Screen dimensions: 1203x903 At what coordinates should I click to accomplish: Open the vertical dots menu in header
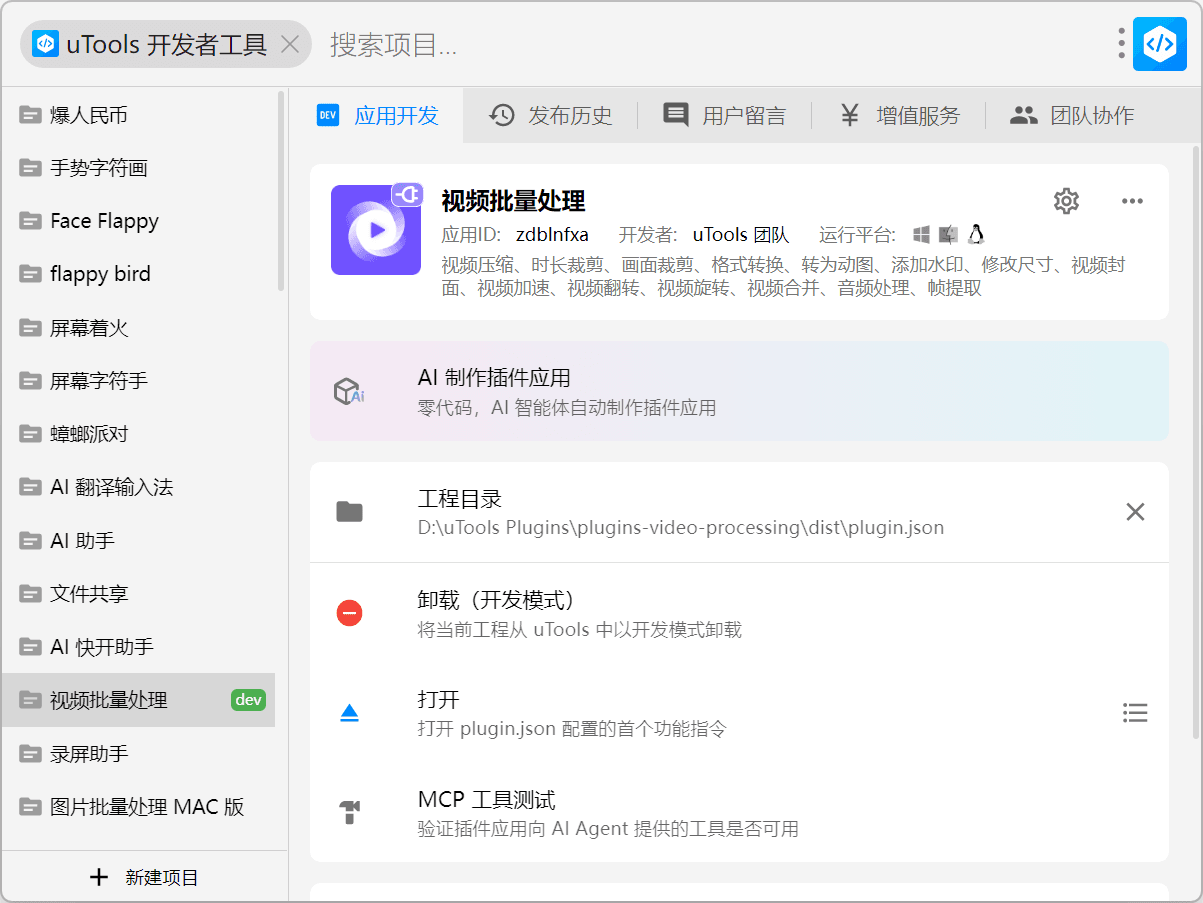[x=1122, y=44]
